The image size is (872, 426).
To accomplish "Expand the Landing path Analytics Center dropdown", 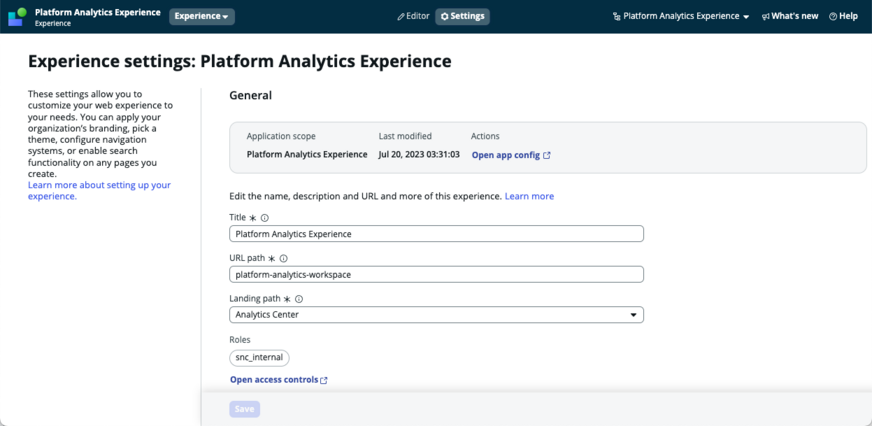I will click(x=437, y=315).
